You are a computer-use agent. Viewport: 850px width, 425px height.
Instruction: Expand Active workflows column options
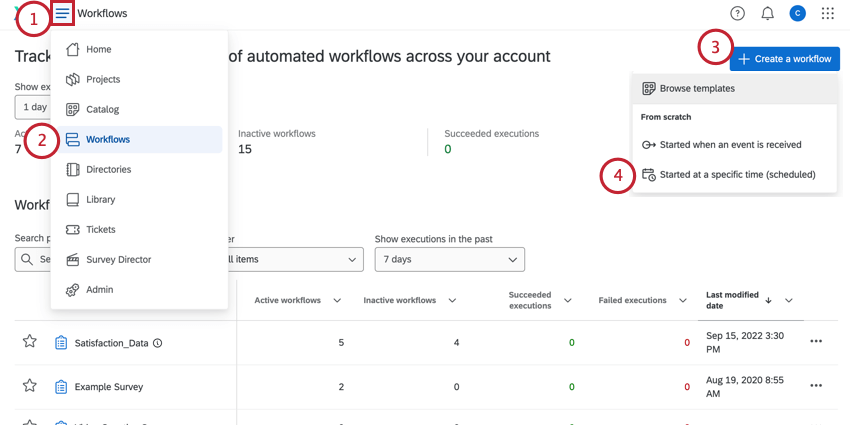[337, 301]
